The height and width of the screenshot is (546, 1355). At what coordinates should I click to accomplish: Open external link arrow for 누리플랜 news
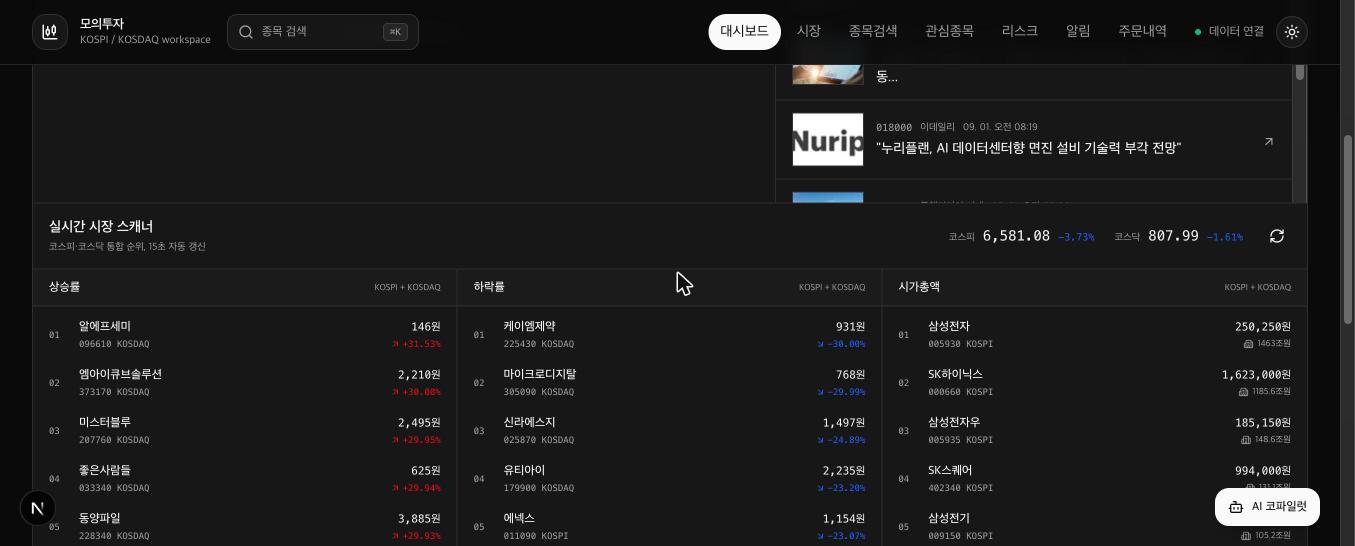tap(1269, 141)
